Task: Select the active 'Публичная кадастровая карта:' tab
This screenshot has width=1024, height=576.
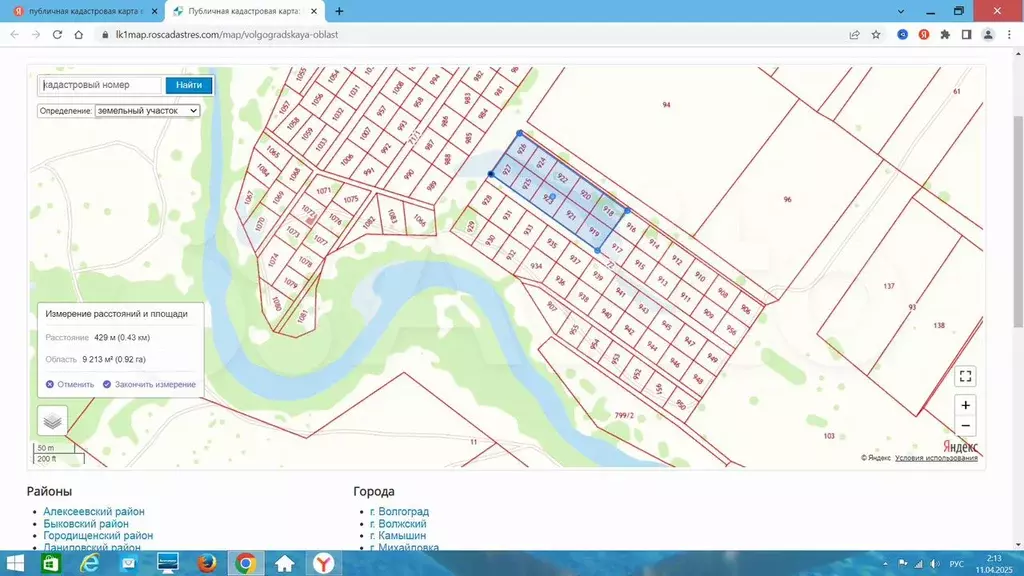Action: click(244, 11)
